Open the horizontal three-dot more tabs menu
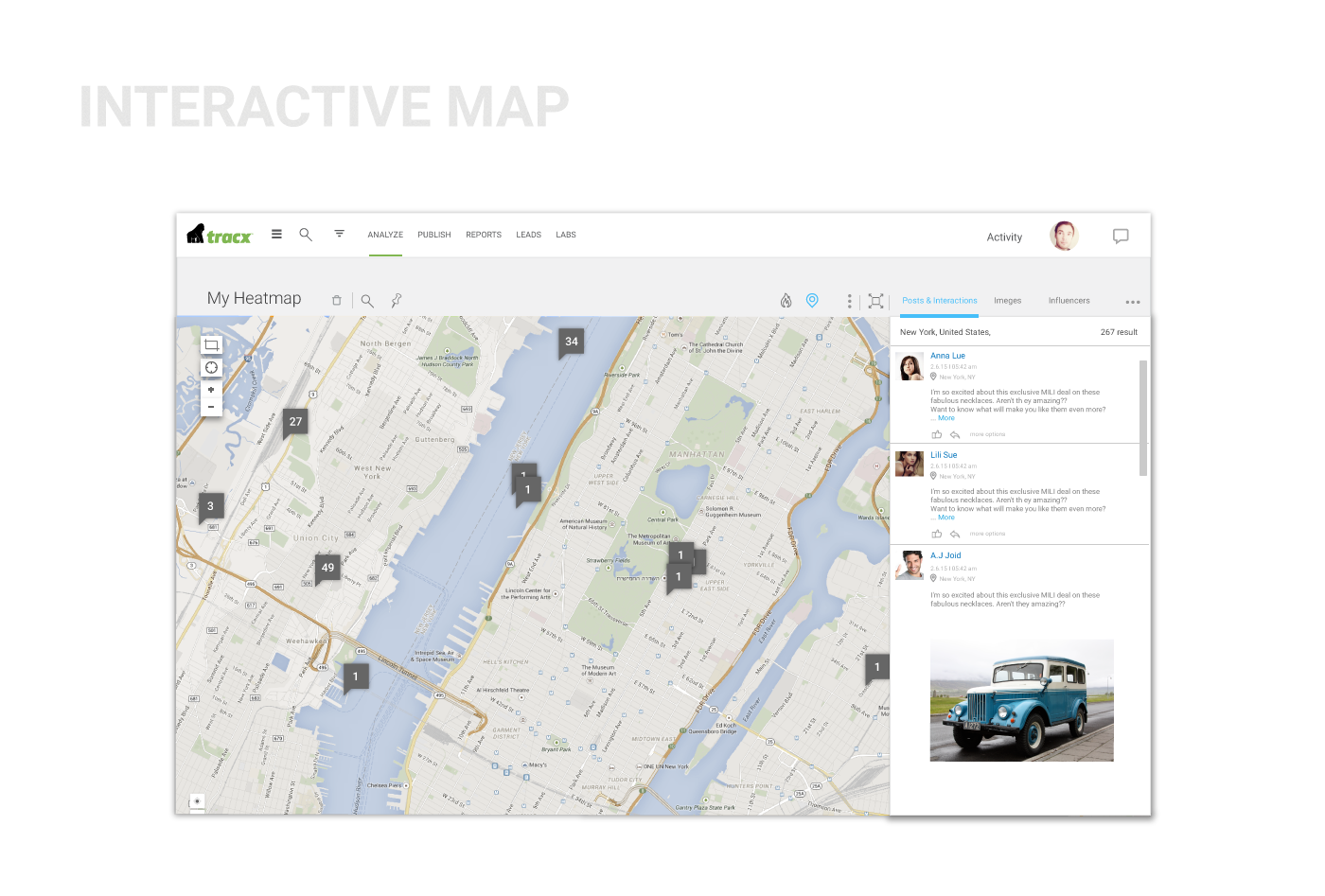Image resolution: width=1325 pixels, height=896 pixels. 1133,302
